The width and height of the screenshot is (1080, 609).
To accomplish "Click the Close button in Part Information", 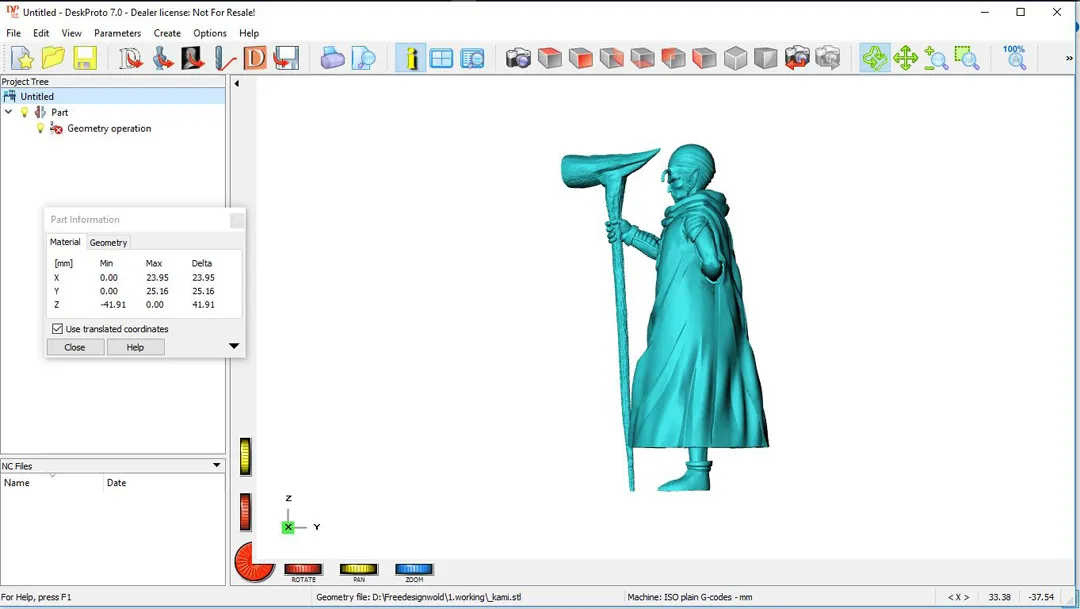I will tap(75, 347).
